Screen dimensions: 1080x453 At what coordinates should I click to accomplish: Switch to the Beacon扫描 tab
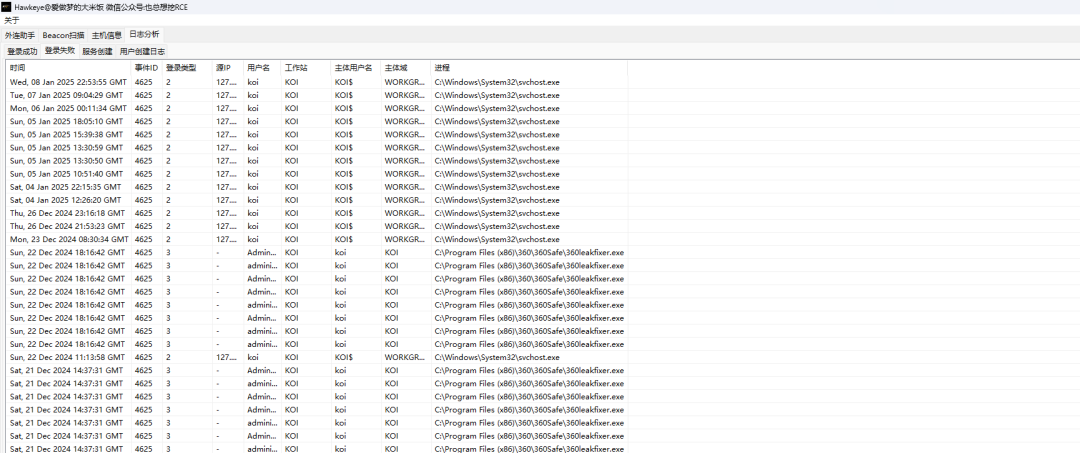pos(63,34)
